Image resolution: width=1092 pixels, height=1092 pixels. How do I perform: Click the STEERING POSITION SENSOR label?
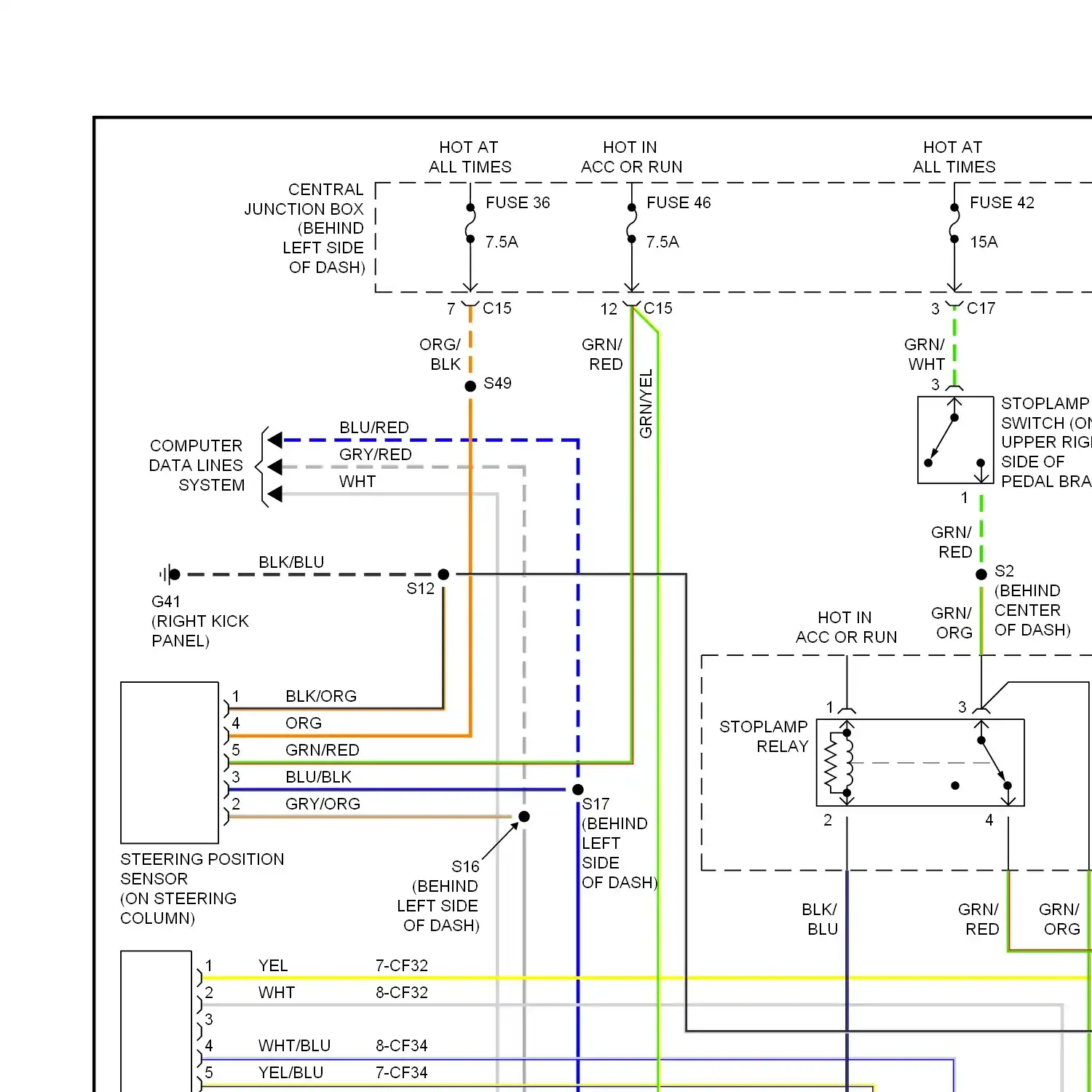[202, 888]
